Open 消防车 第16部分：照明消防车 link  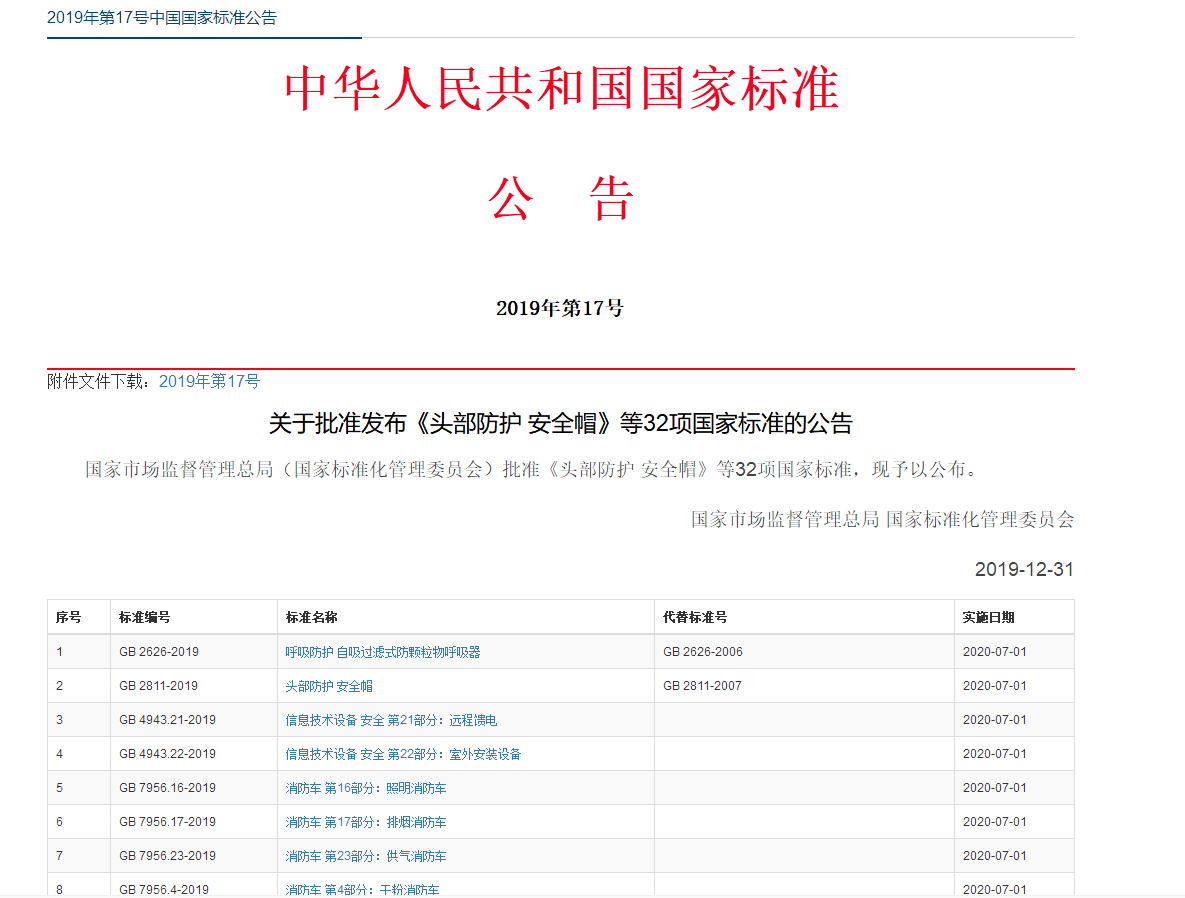click(366, 788)
